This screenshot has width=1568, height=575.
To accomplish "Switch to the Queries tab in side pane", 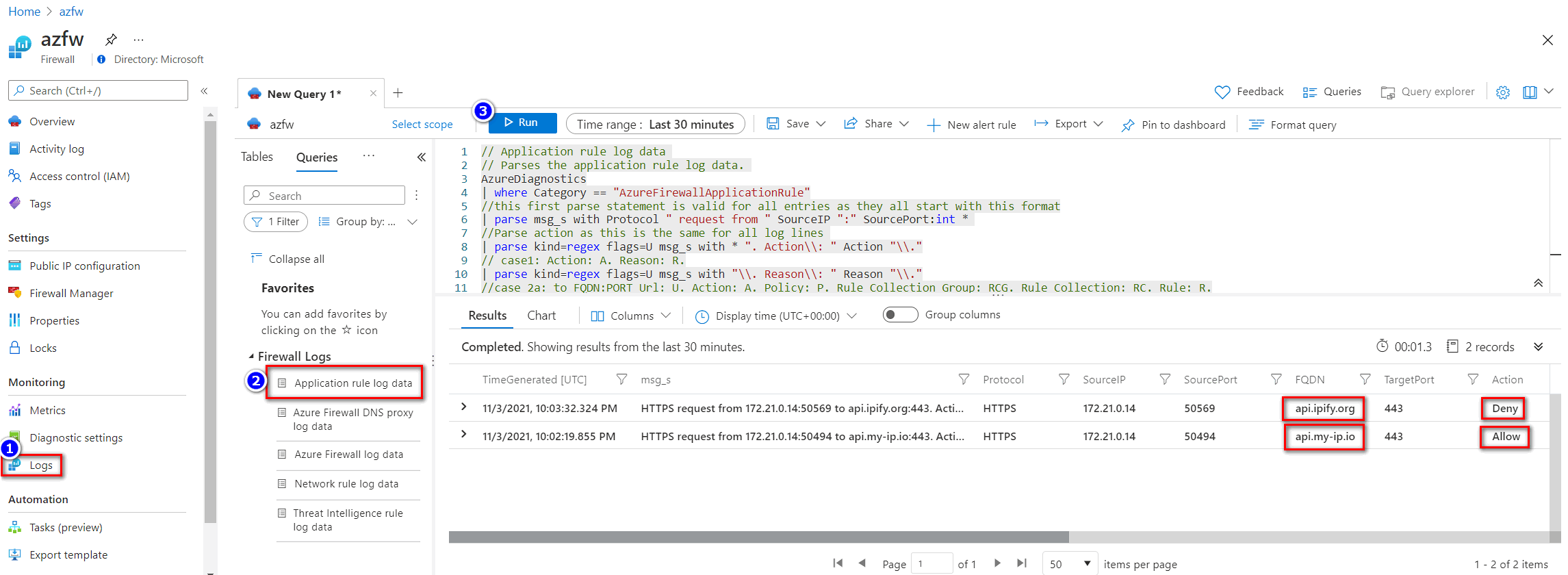I will pyautogui.click(x=317, y=157).
